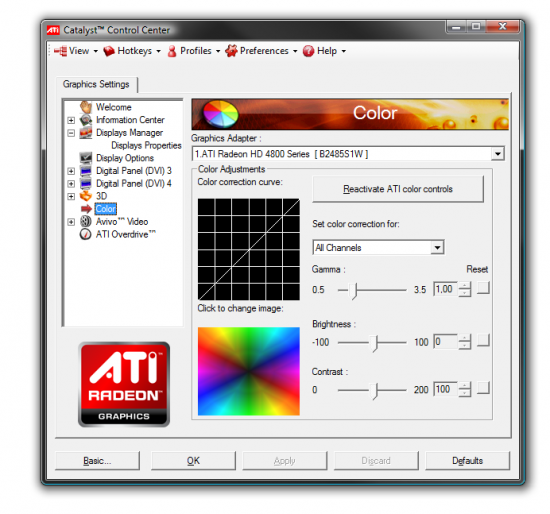Viewport: 550px width, 514px height.
Task: Click the Display Options icon
Action: 86,158
